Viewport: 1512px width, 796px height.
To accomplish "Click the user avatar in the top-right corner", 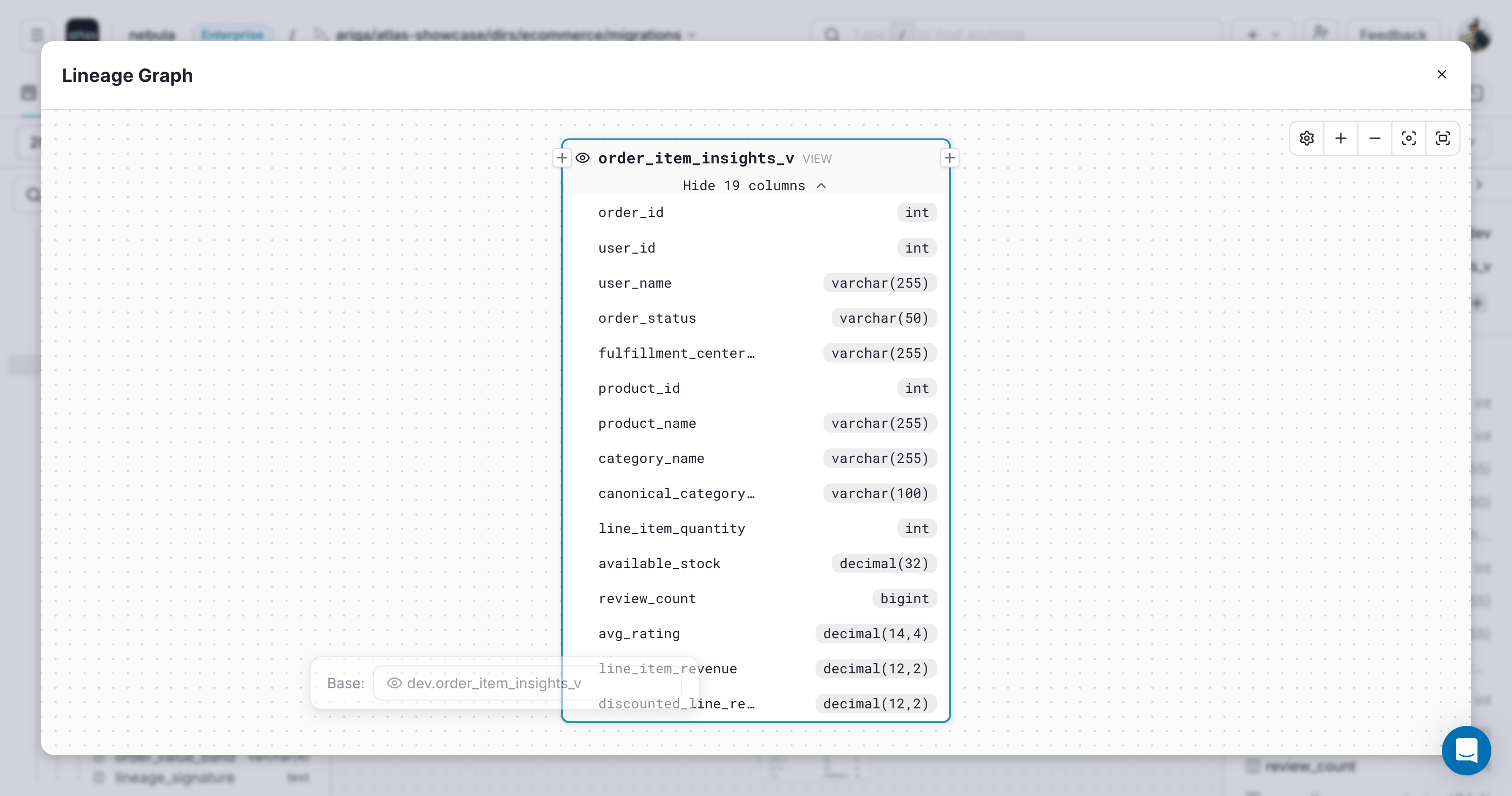I will click(x=1477, y=35).
